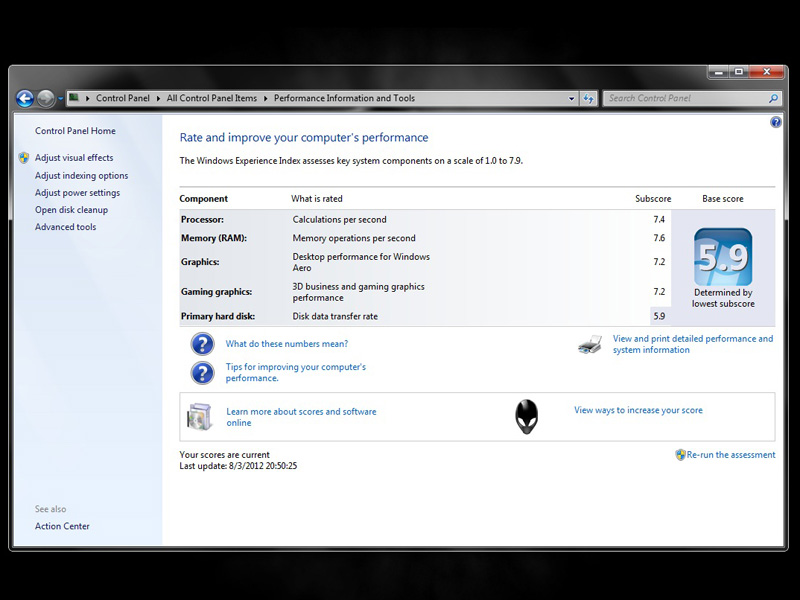This screenshot has width=800, height=600.
Task: Click the printer icon beside detailed performance link
Action: [x=590, y=345]
